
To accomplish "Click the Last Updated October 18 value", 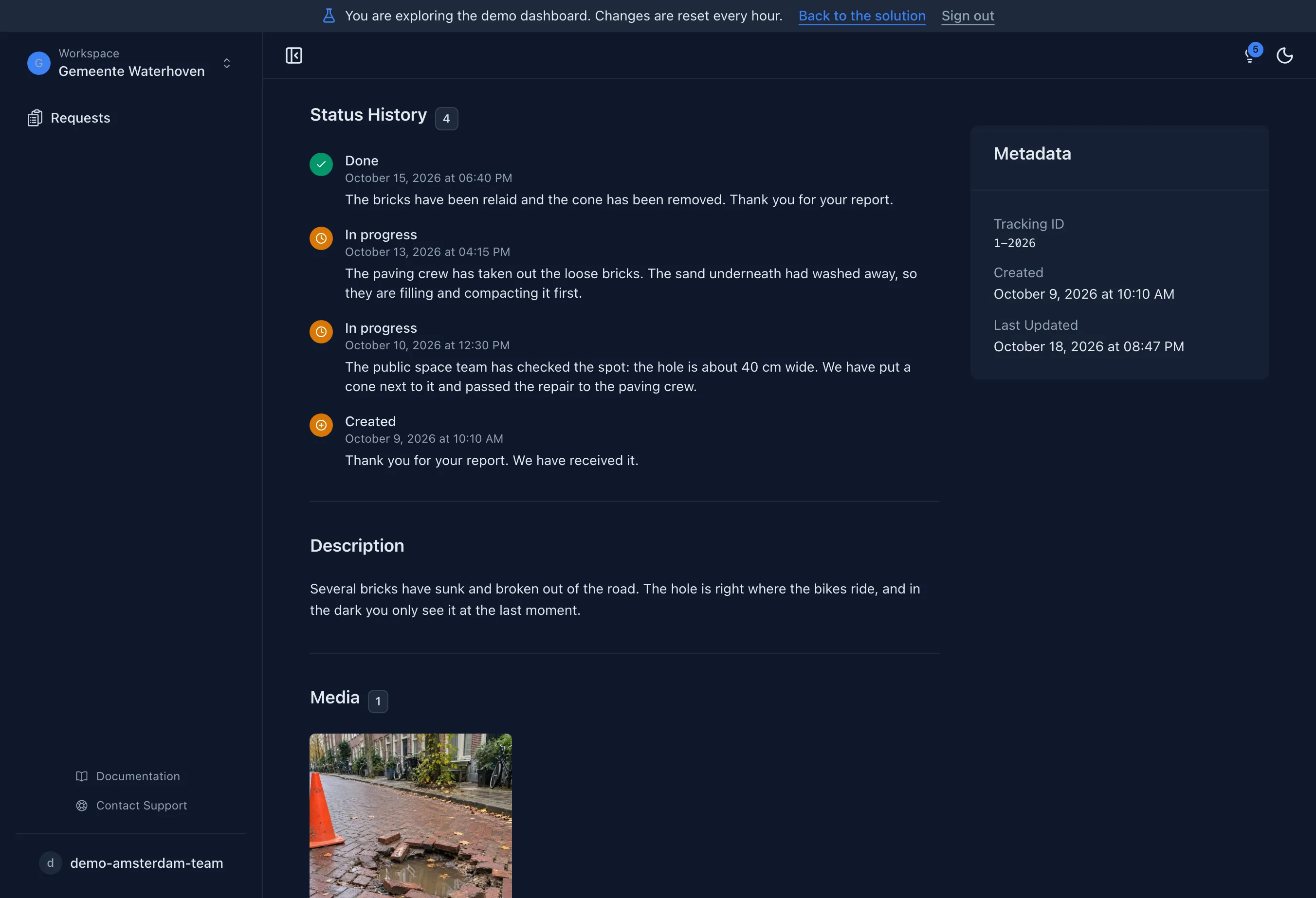I will tap(1088, 346).
